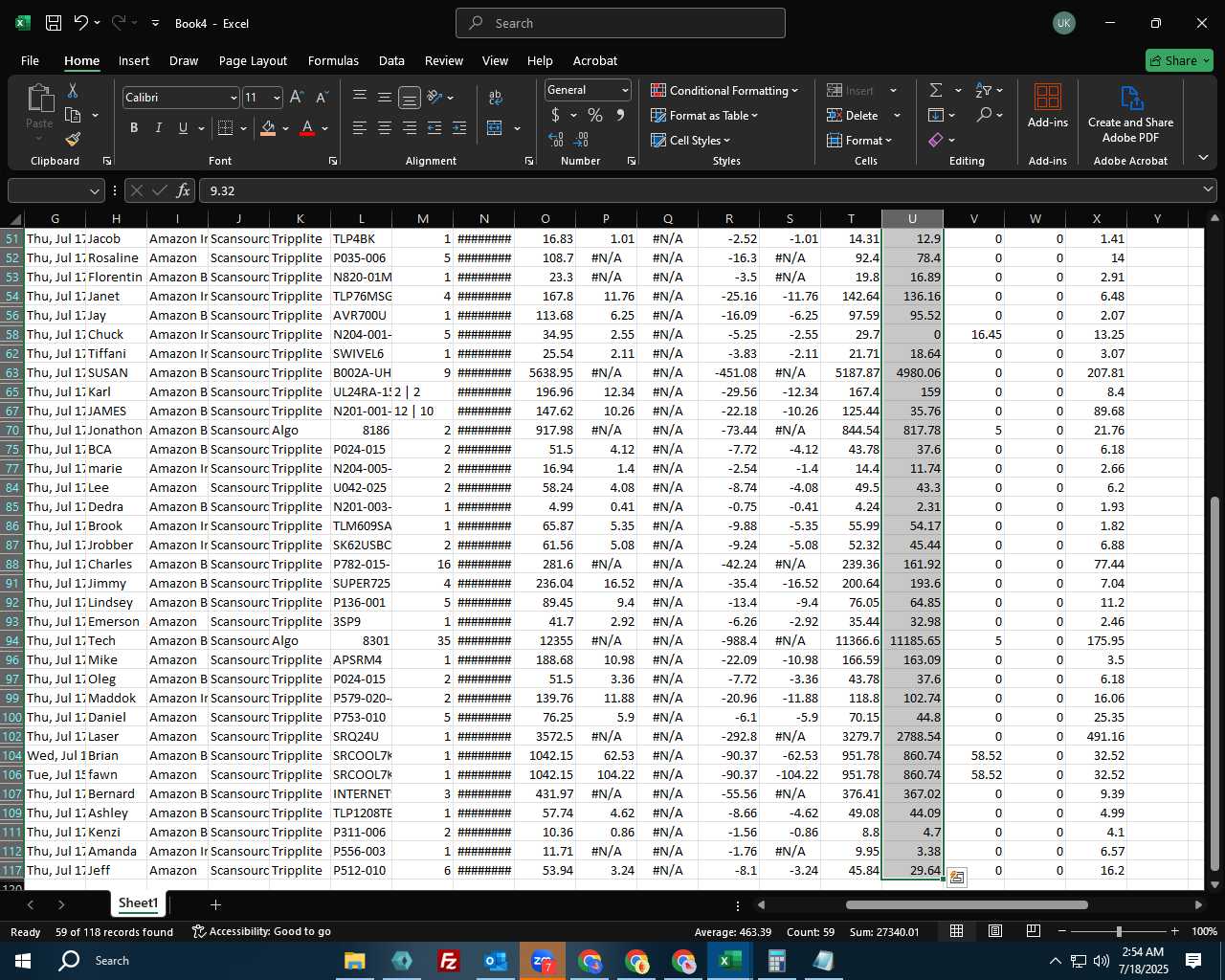Switch to the Formulas tab
The width and height of the screenshot is (1225, 980).
pyautogui.click(x=333, y=60)
